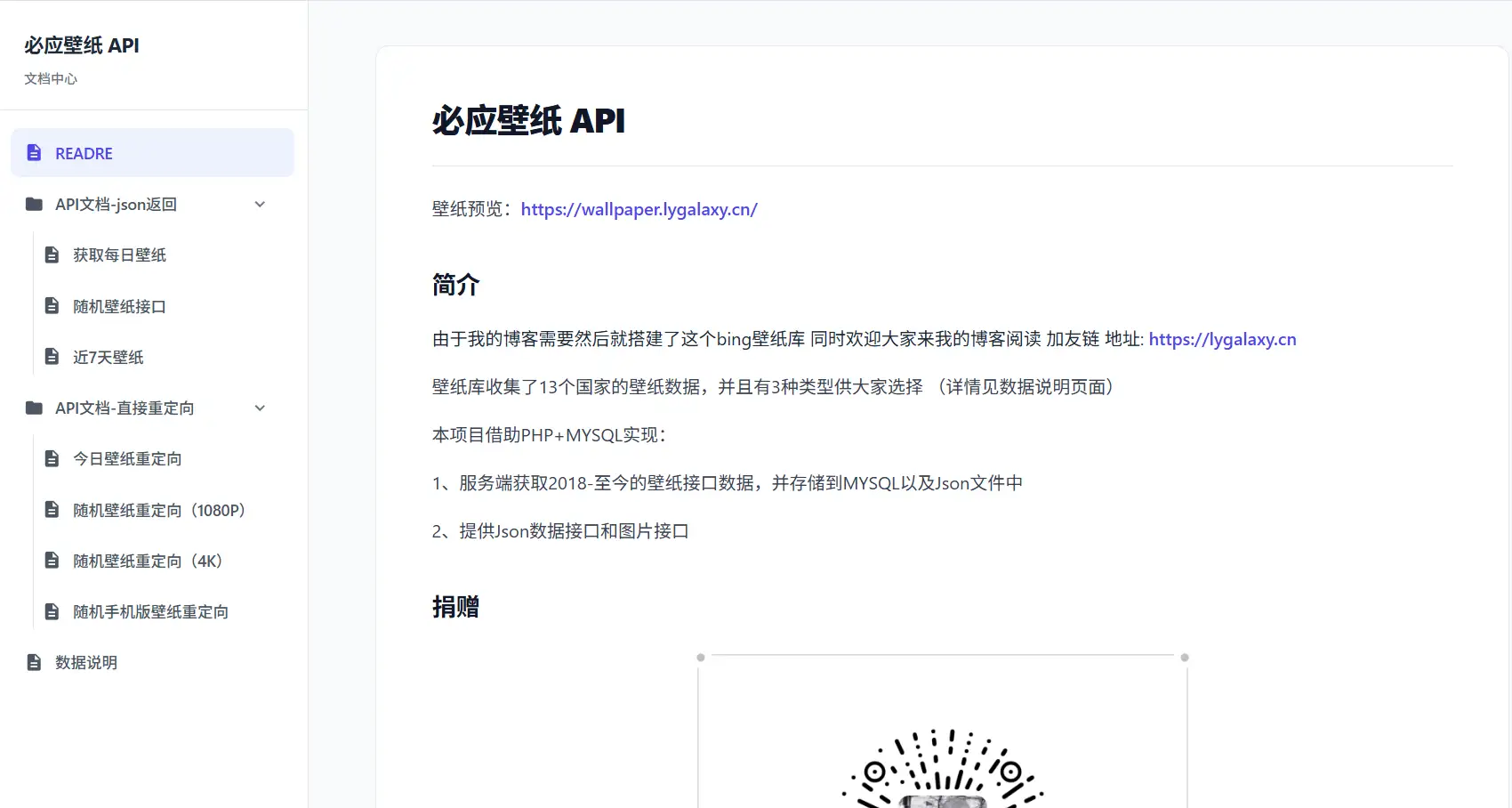Visit the https://lygalaxy.cn blog link

click(x=1222, y=339)
